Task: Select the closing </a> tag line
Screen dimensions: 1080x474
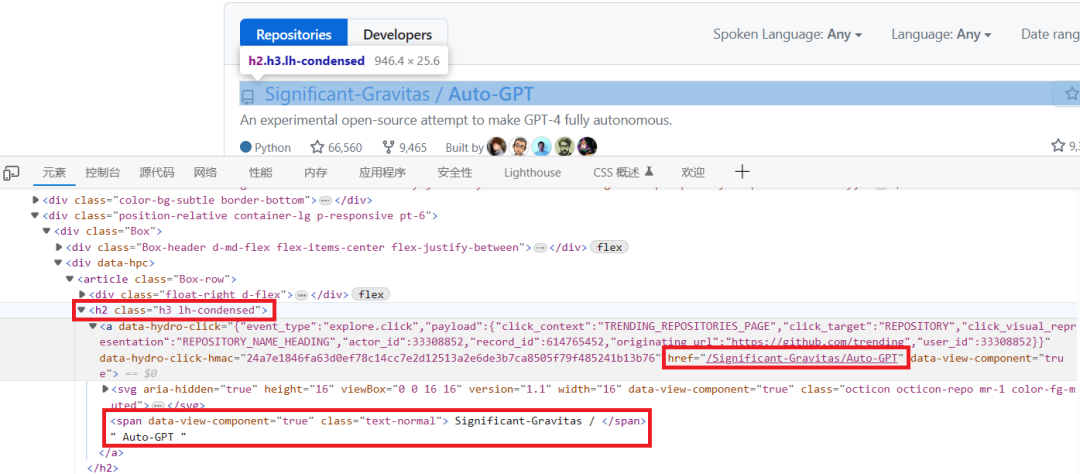Action: click(111, 453)
